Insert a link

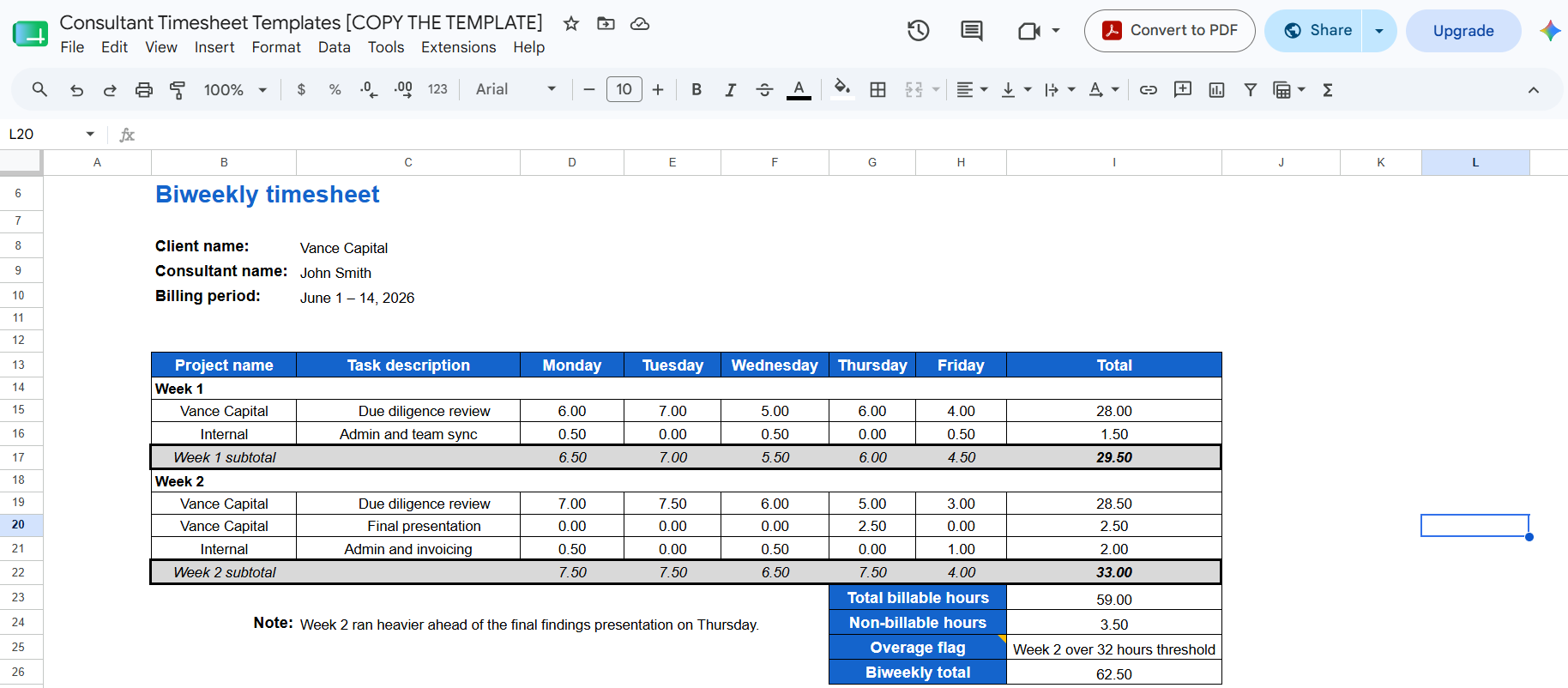pos(1149,89)
